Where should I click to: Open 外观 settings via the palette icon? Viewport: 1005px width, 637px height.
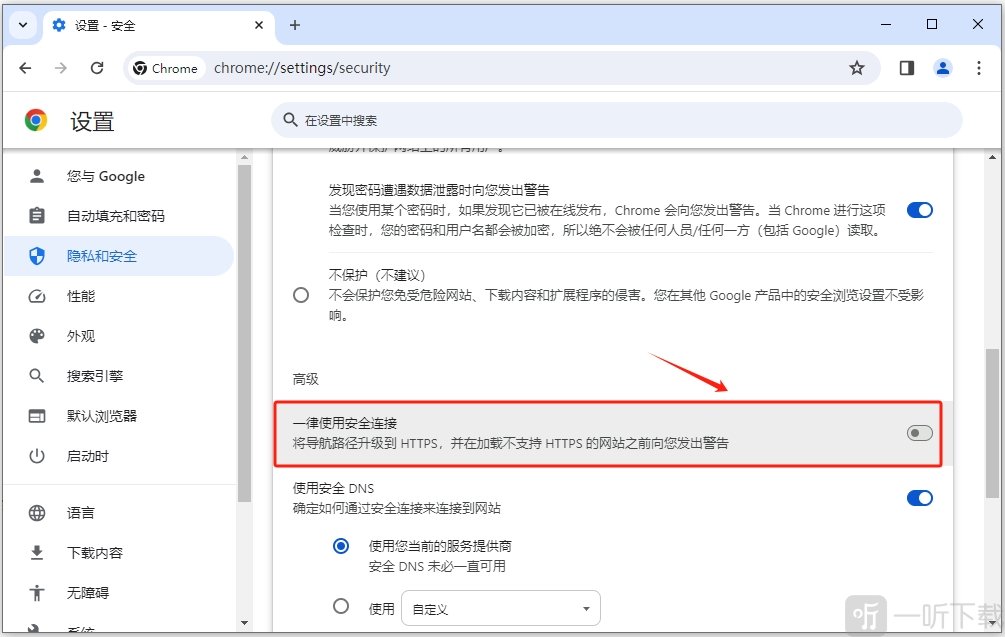[35, 336]
